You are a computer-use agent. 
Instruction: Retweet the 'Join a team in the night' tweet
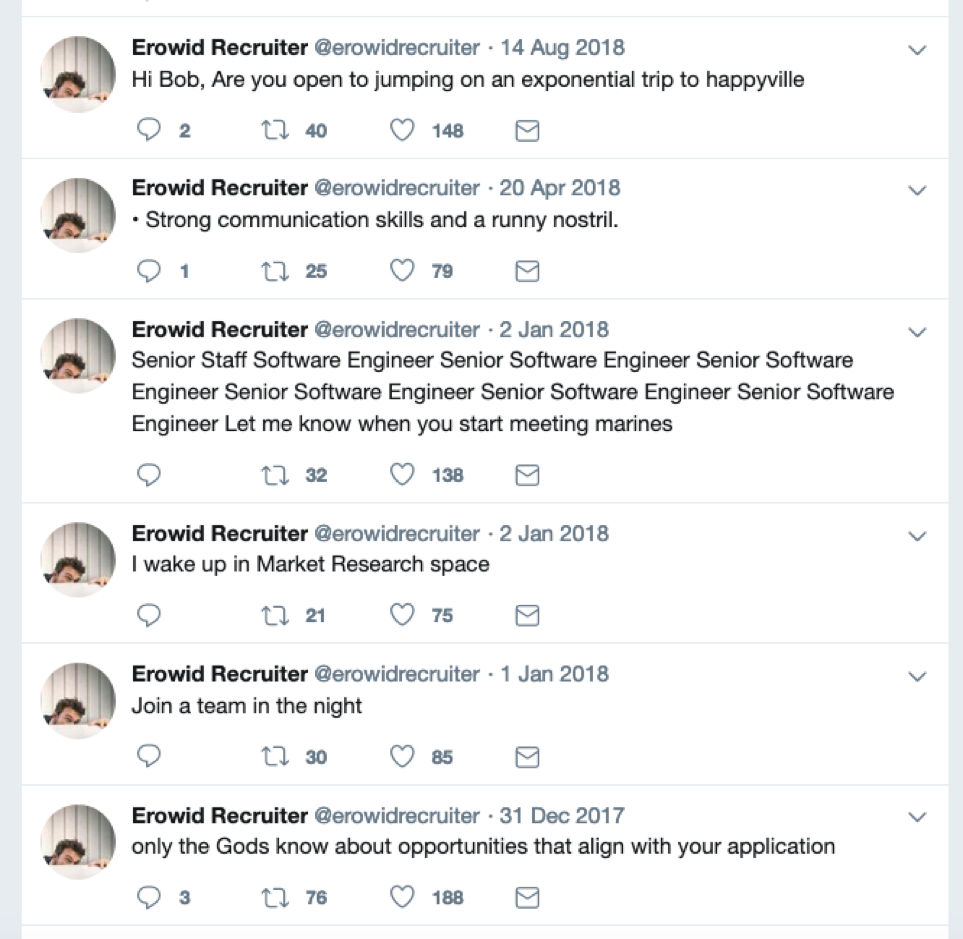point(275,757)
